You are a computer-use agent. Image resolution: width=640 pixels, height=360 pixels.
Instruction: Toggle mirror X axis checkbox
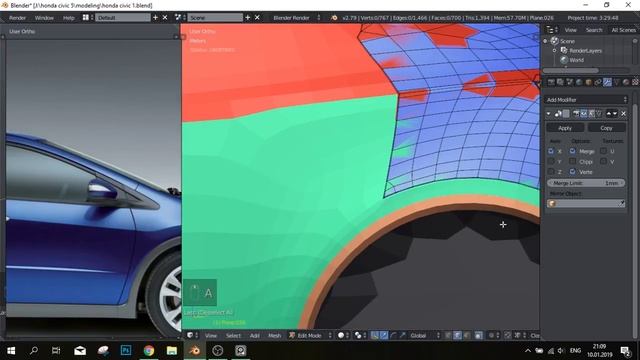coord(551,151)
